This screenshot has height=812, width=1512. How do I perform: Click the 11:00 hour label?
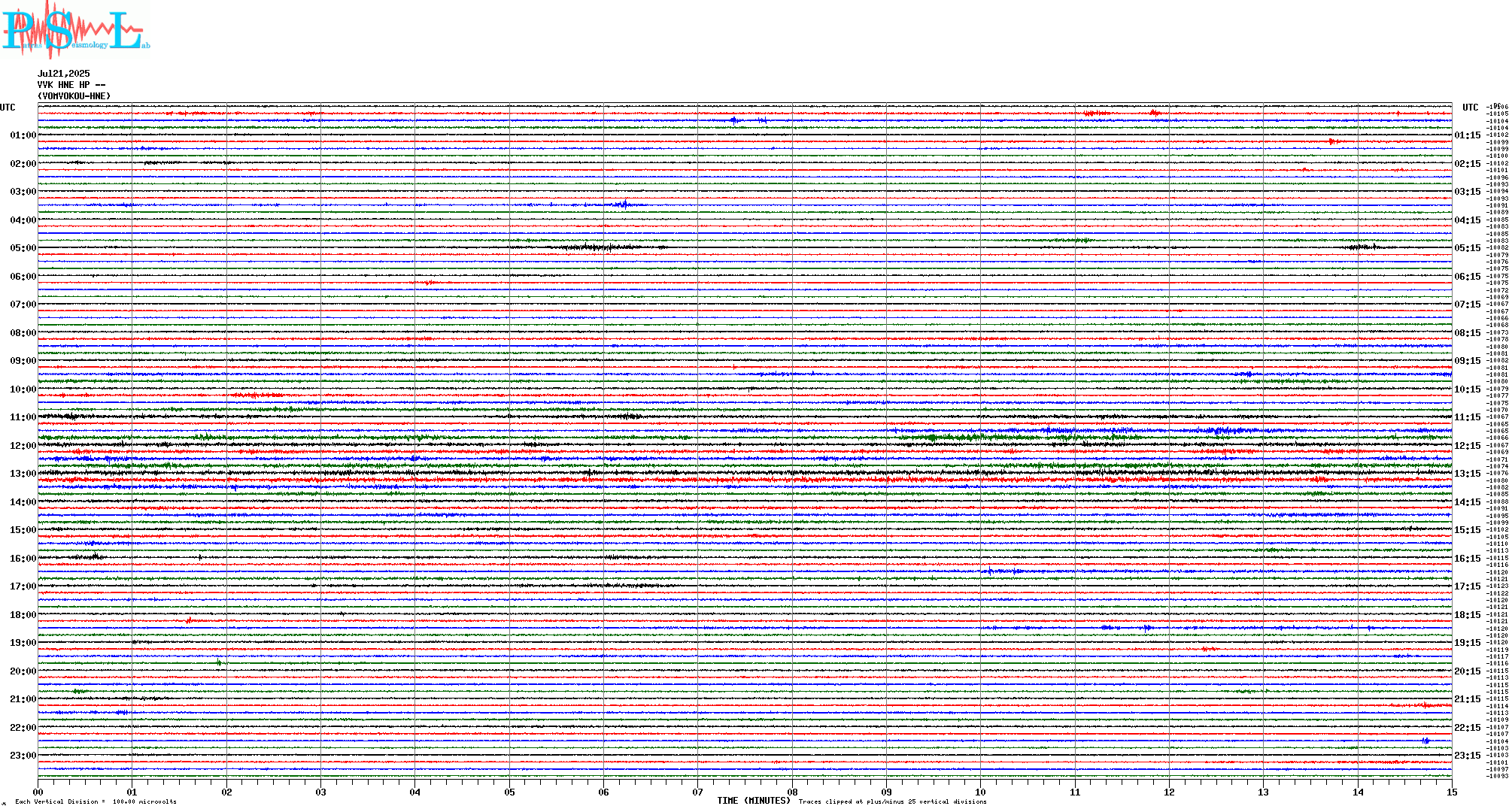click(23, 417)
